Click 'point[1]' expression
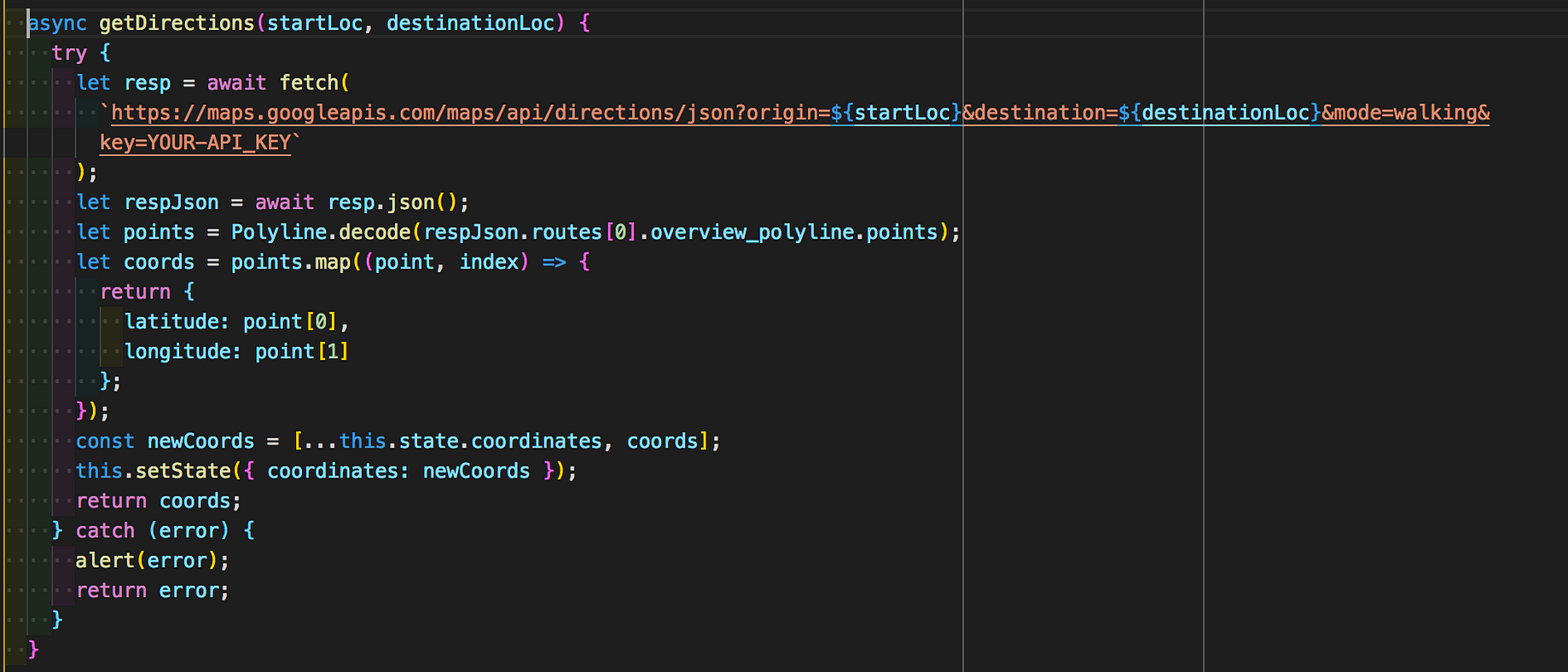The width and height of the screenshot is (1568, 672). coord(302,351)
